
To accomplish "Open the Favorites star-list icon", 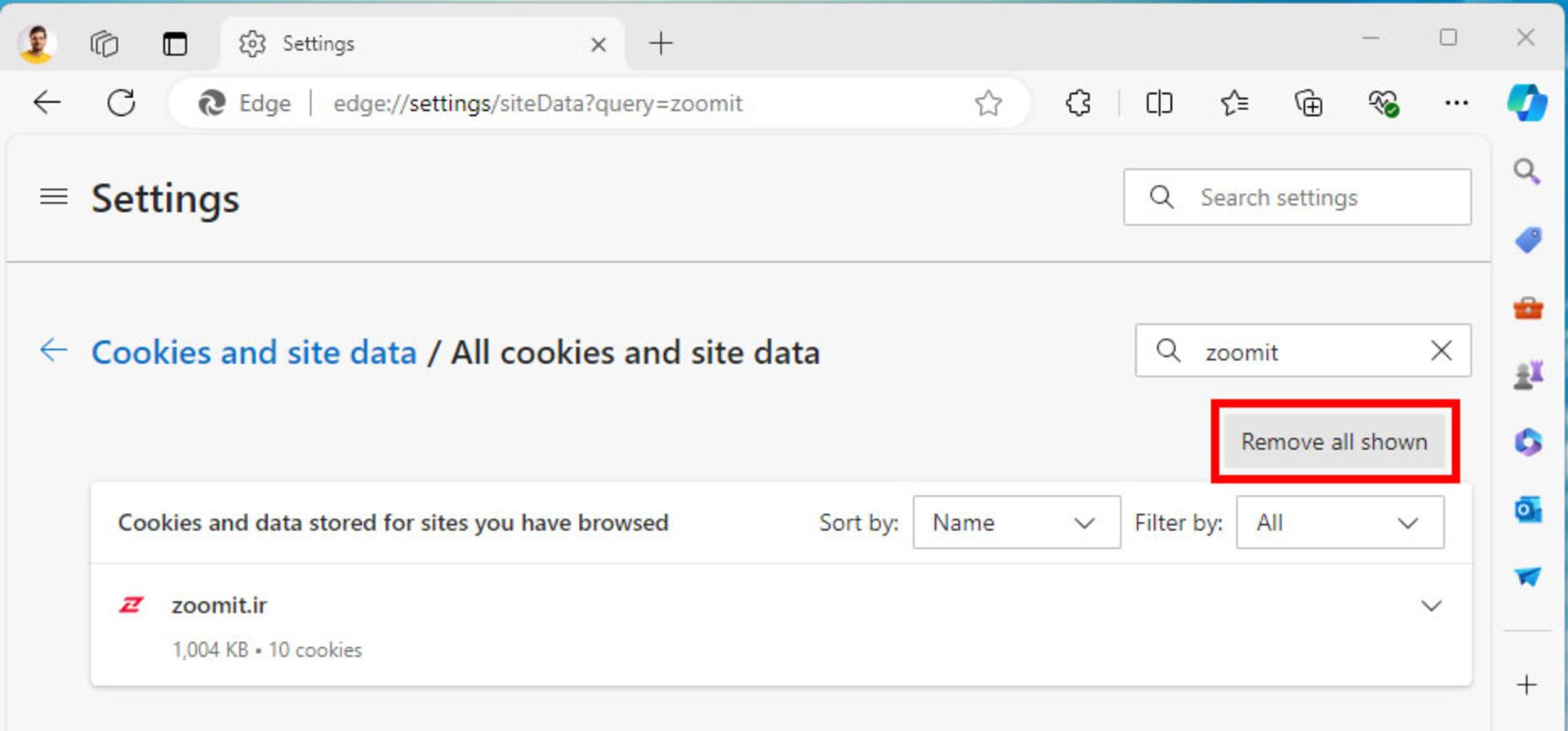I will (x=1234, y=103).
